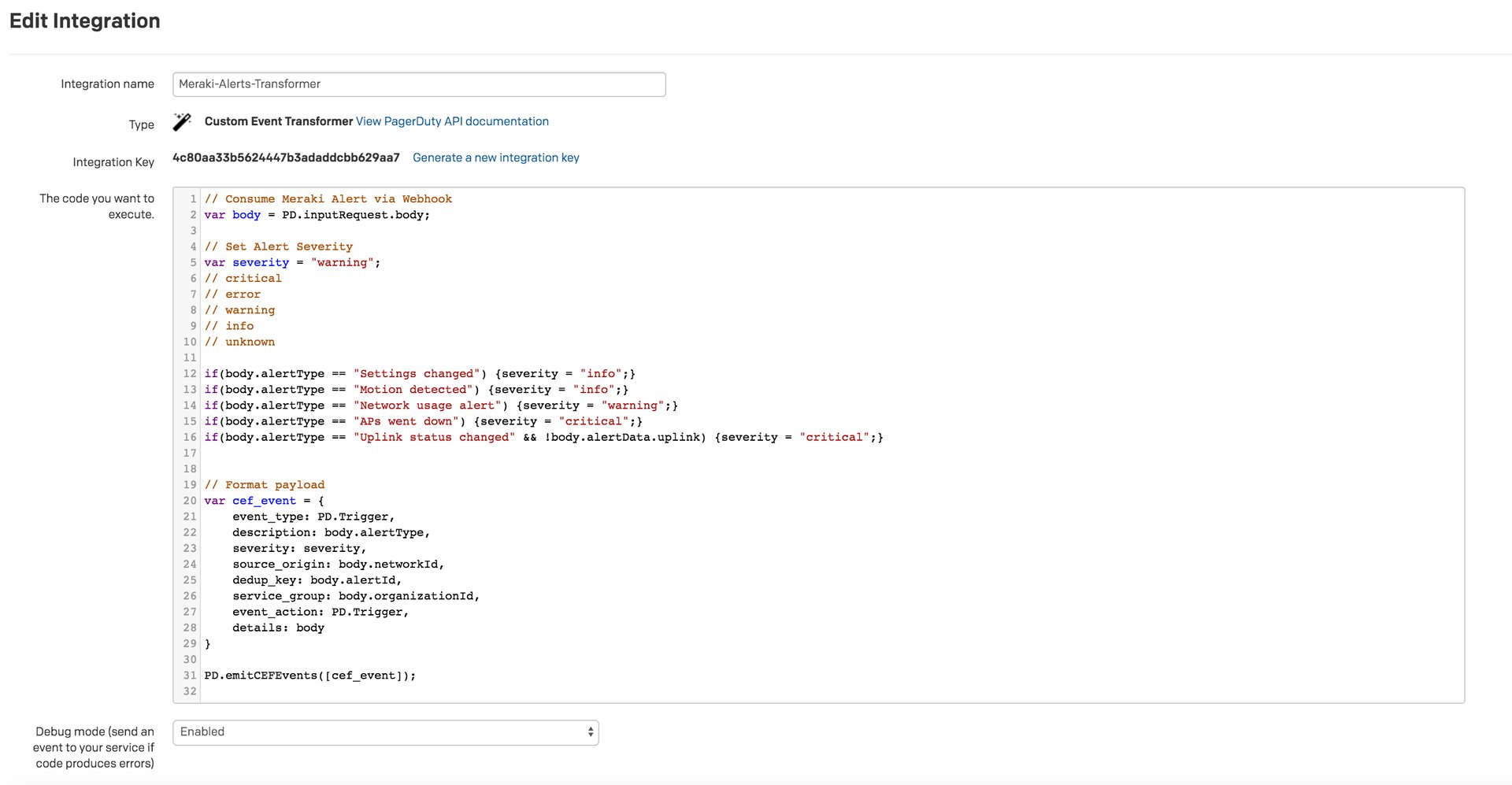Click the Debug mode dropdown arrow stepper
Image resolution: width=1512 pixels, height=785 pixels.
[590, 732]
